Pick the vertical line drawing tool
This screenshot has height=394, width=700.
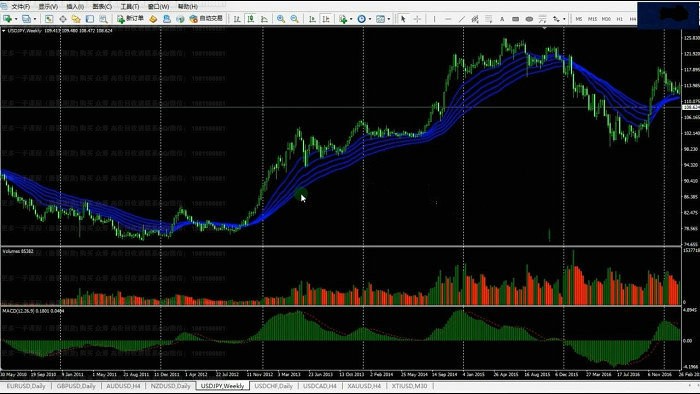click(x=434, y=19)
